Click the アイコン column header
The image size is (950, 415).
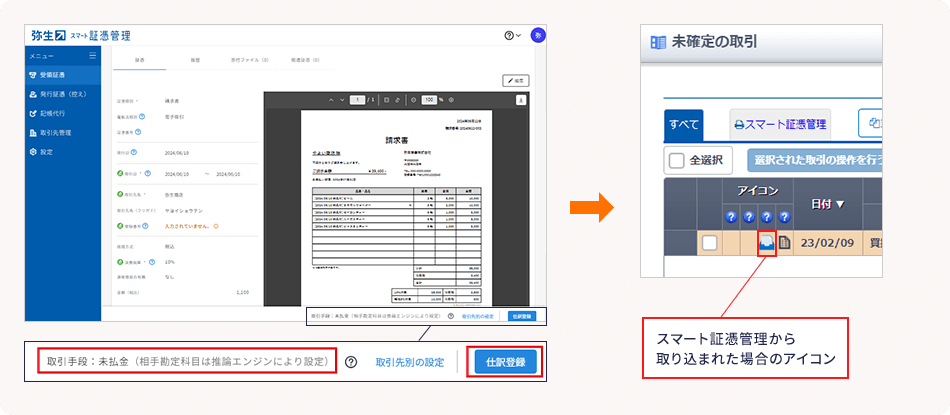[x=757, y=191]
